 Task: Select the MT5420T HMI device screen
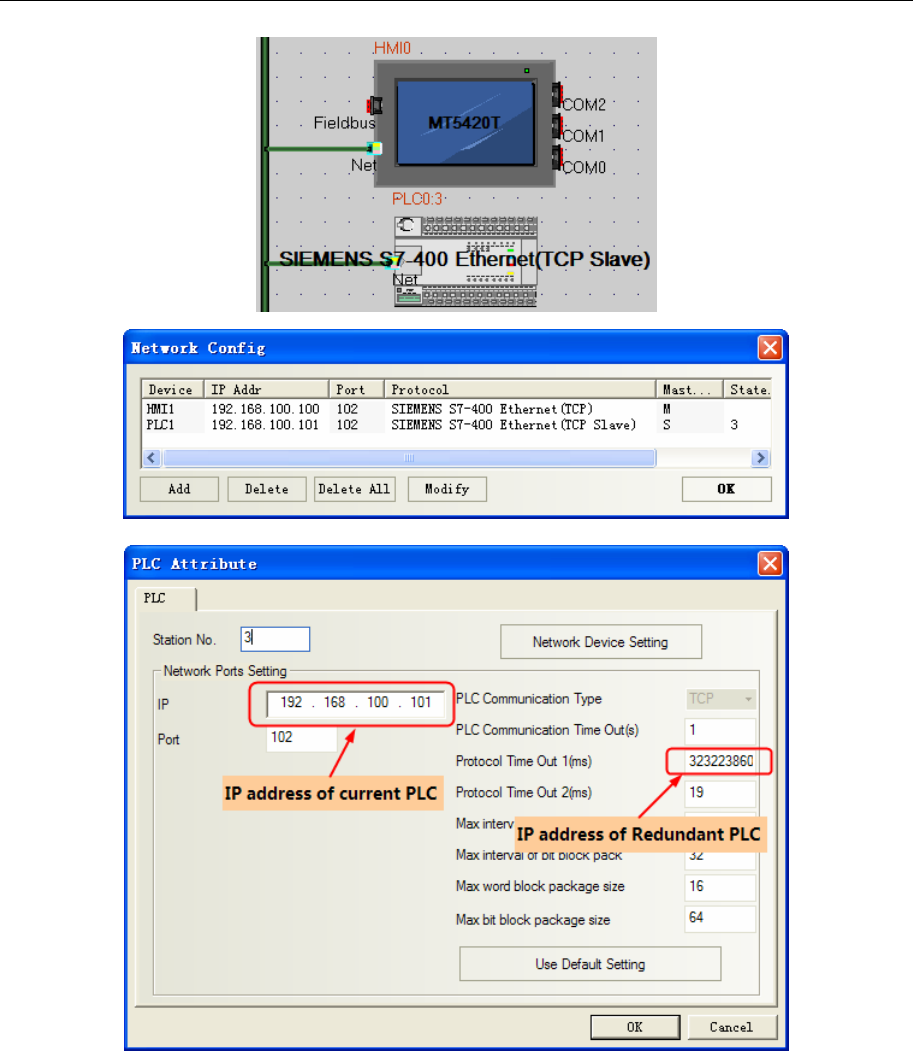tap(465, 123)
